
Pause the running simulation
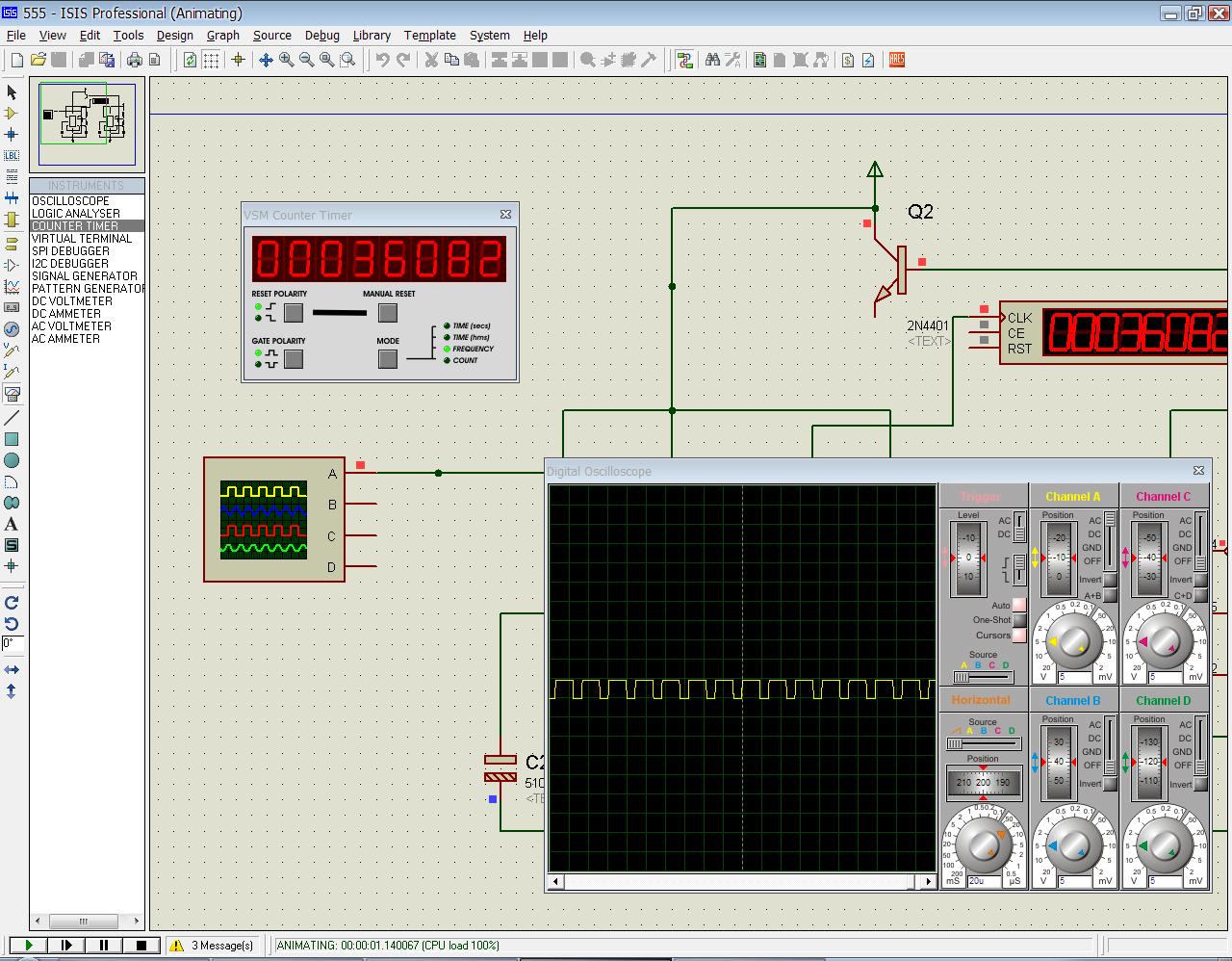[104, 946]
